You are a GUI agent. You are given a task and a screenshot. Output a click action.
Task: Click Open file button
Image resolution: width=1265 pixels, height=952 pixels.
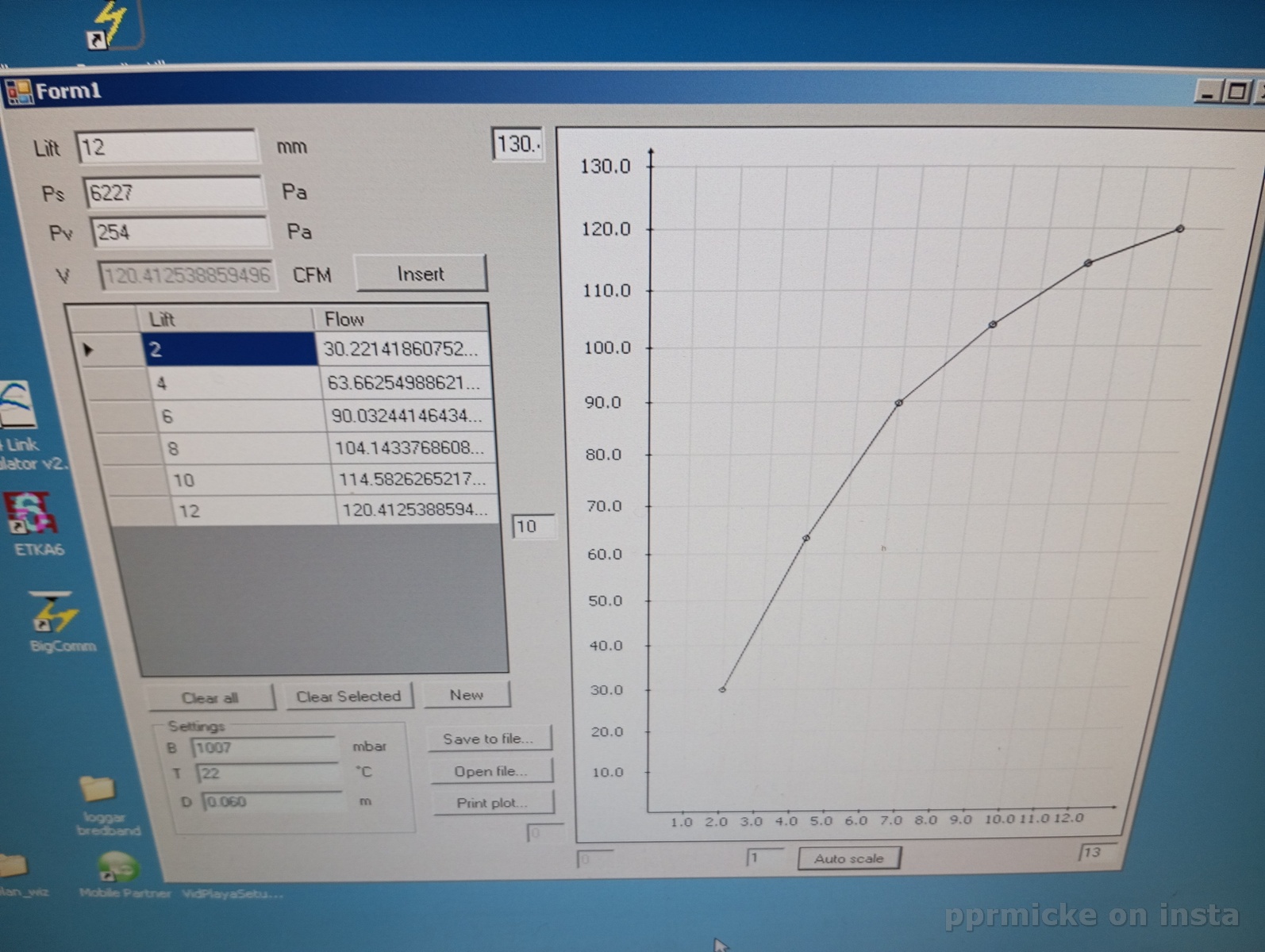(x=490, y=771)
